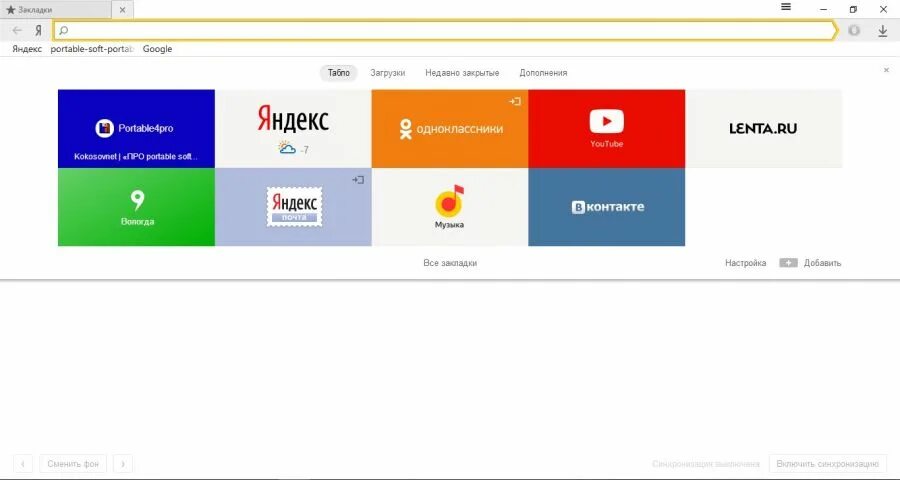This screenshot has width=900, height=480.
Task: Close the Tableau panel with small x
Action: [886, 70]
